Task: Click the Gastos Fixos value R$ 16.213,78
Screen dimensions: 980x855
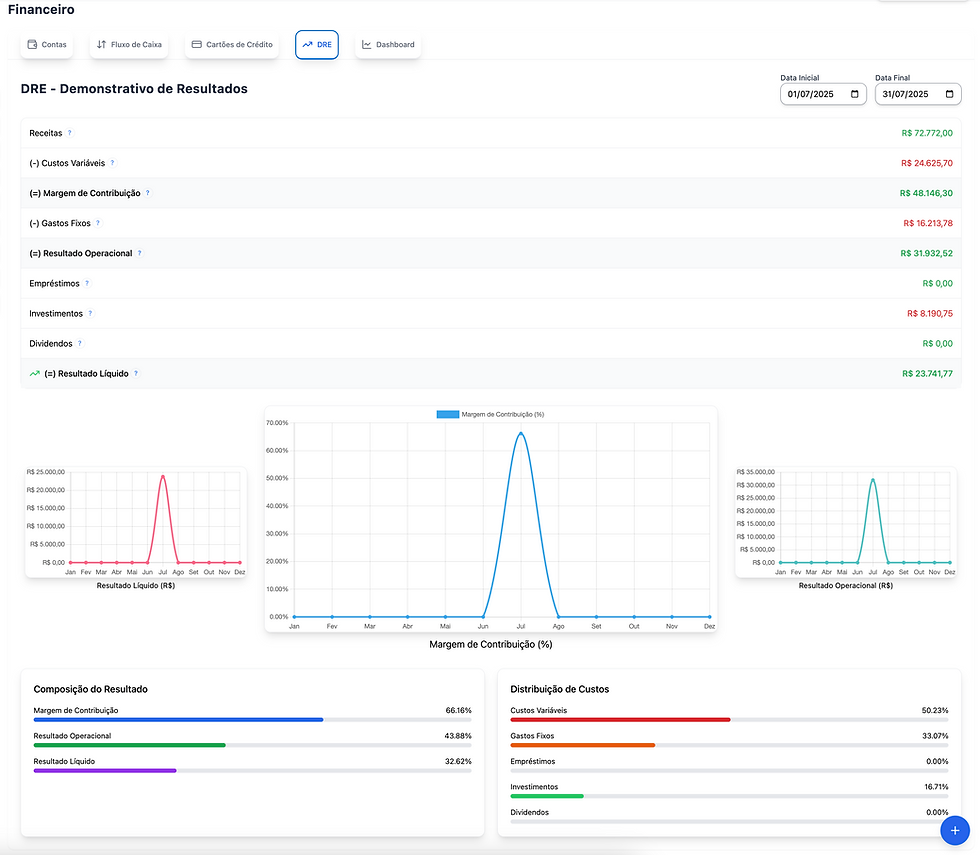Action: pyautogui.click(x=928, y=223)
